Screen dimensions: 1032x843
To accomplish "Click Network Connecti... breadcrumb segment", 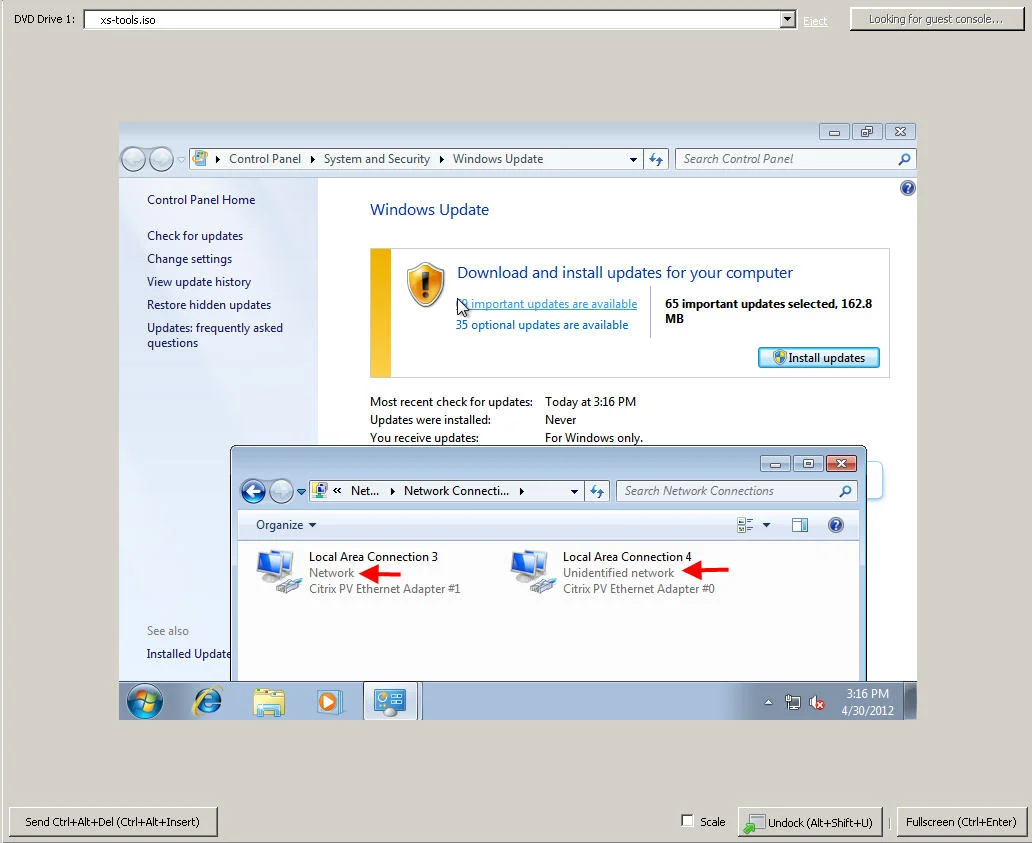I will pos(456,491).
